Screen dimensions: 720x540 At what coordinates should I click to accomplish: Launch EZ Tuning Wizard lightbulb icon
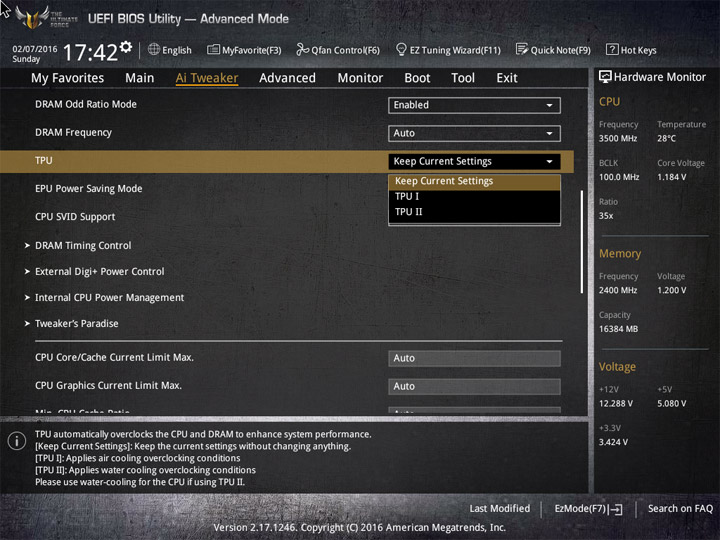pyautogui.click(x=401, y=49)
